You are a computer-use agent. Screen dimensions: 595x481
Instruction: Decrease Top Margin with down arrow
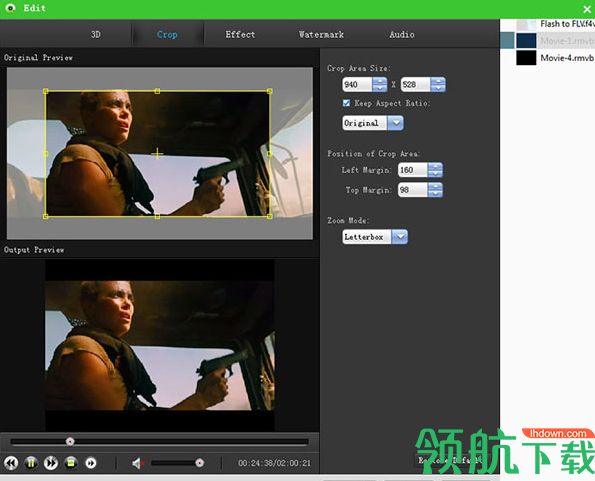pyautogui.click(x=435, y=193)
